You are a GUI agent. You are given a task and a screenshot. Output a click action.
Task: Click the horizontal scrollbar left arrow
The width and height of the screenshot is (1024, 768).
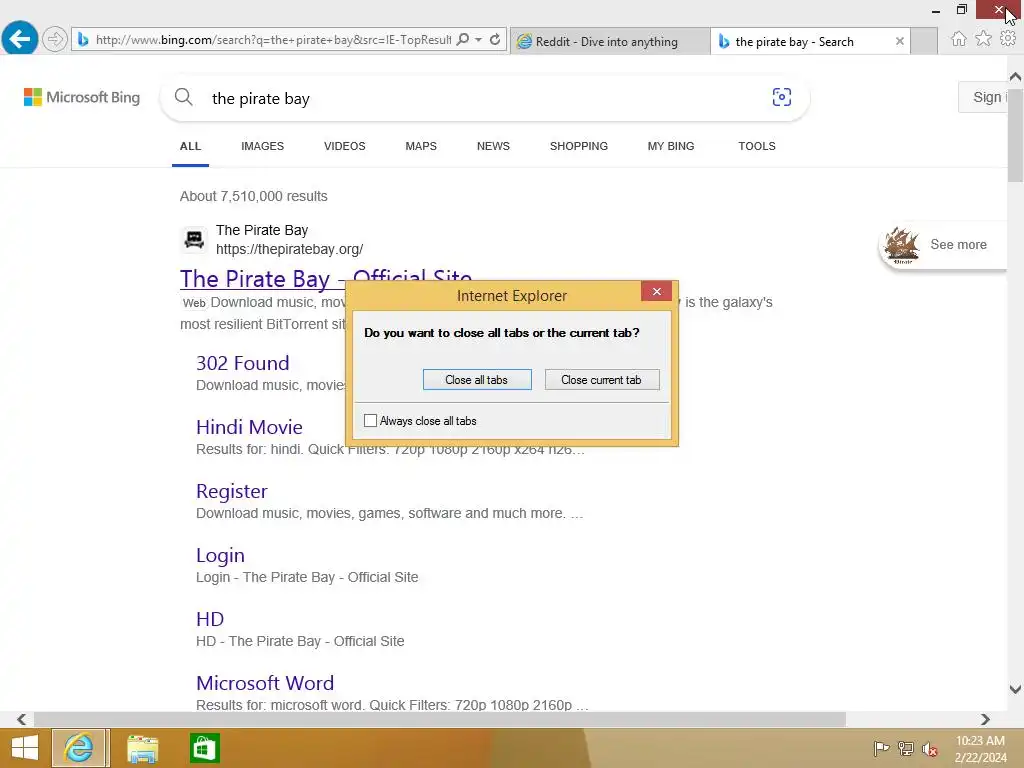(x=22, y=719)
